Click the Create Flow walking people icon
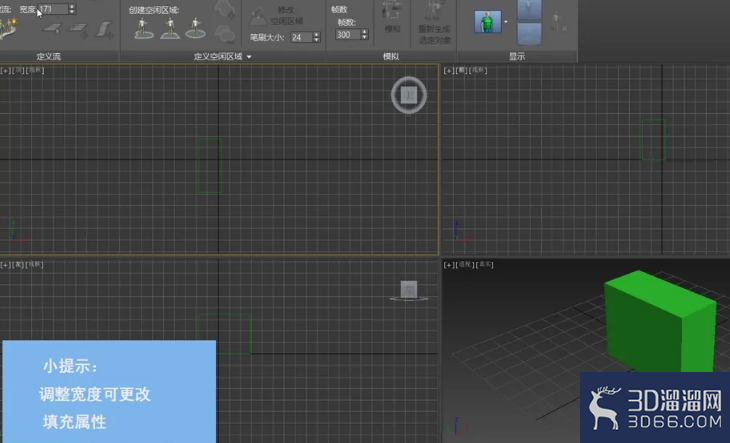Image resolution: width=730 pixels, height=443 pixels. coord(8,29)
